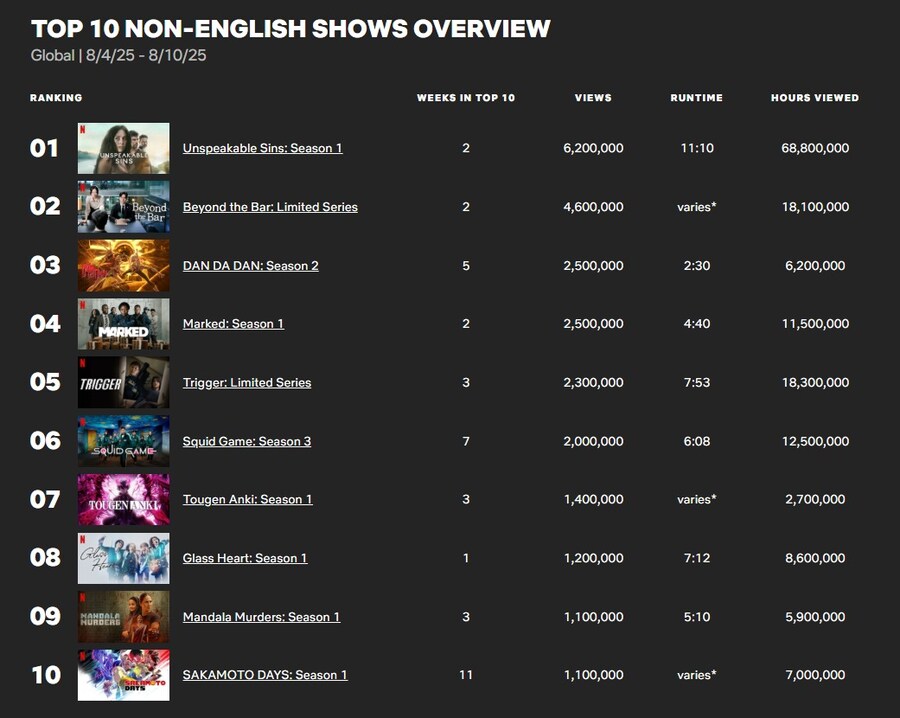
Task: Select the 5:10 runtime value
Action: (x=697, y=617)
